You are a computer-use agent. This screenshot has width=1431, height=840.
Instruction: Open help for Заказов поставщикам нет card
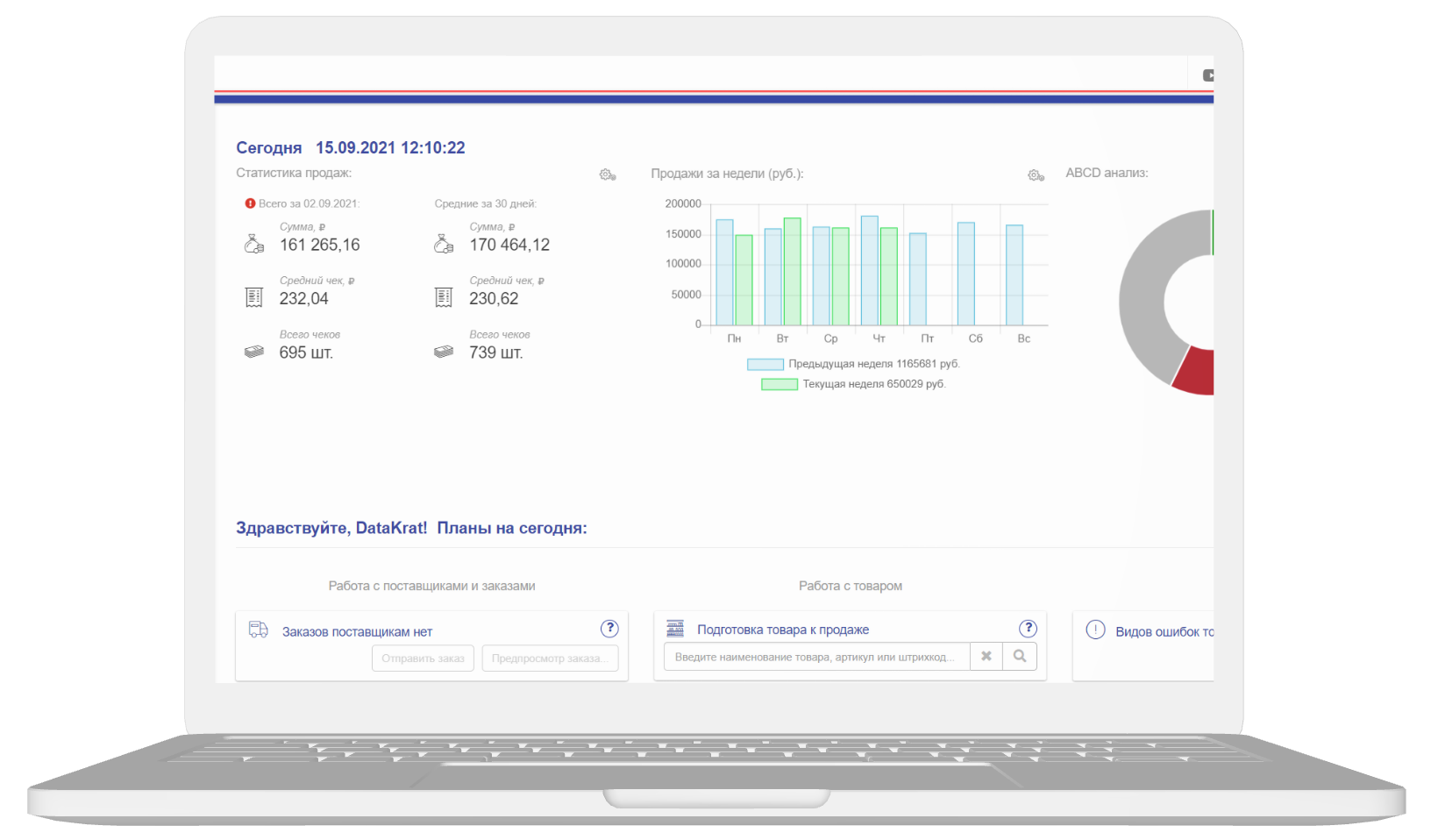(x=609, y=629)
